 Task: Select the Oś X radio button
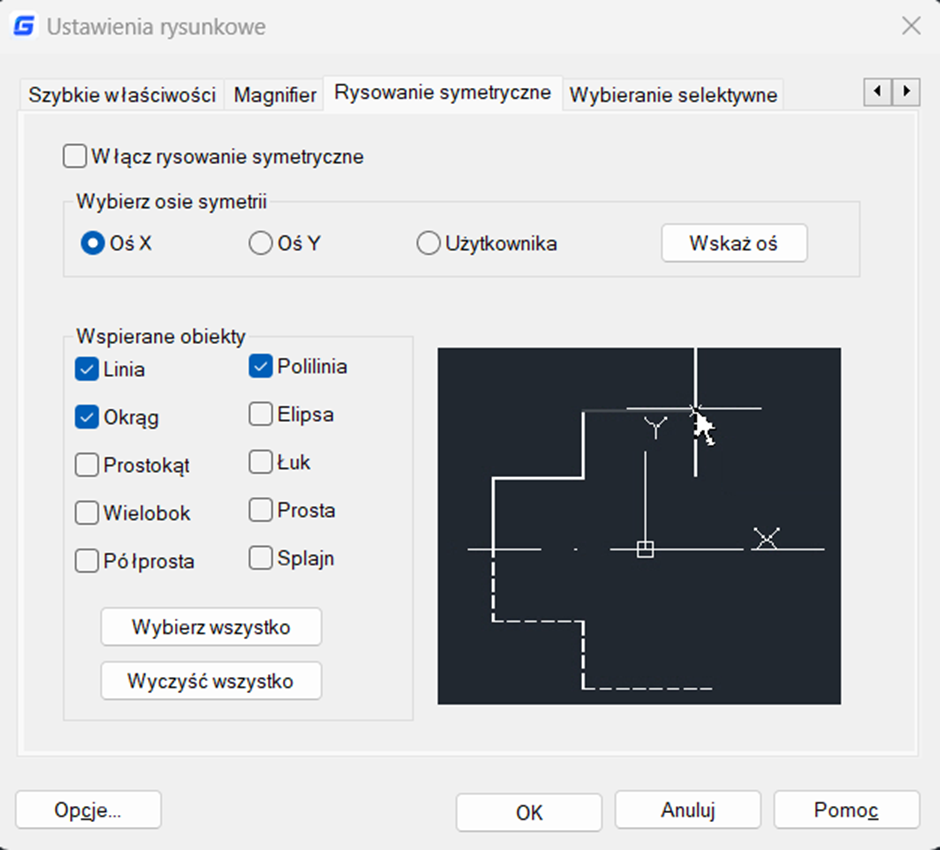pos(93,243)
